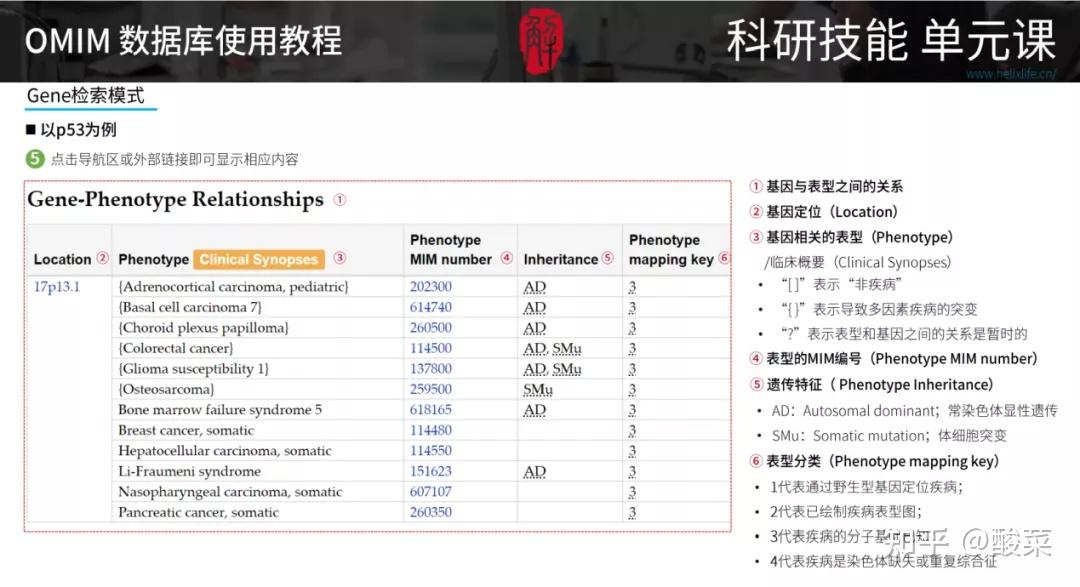
Task: Open the orange Clinical Synopses button
Action: coord(261,259)
